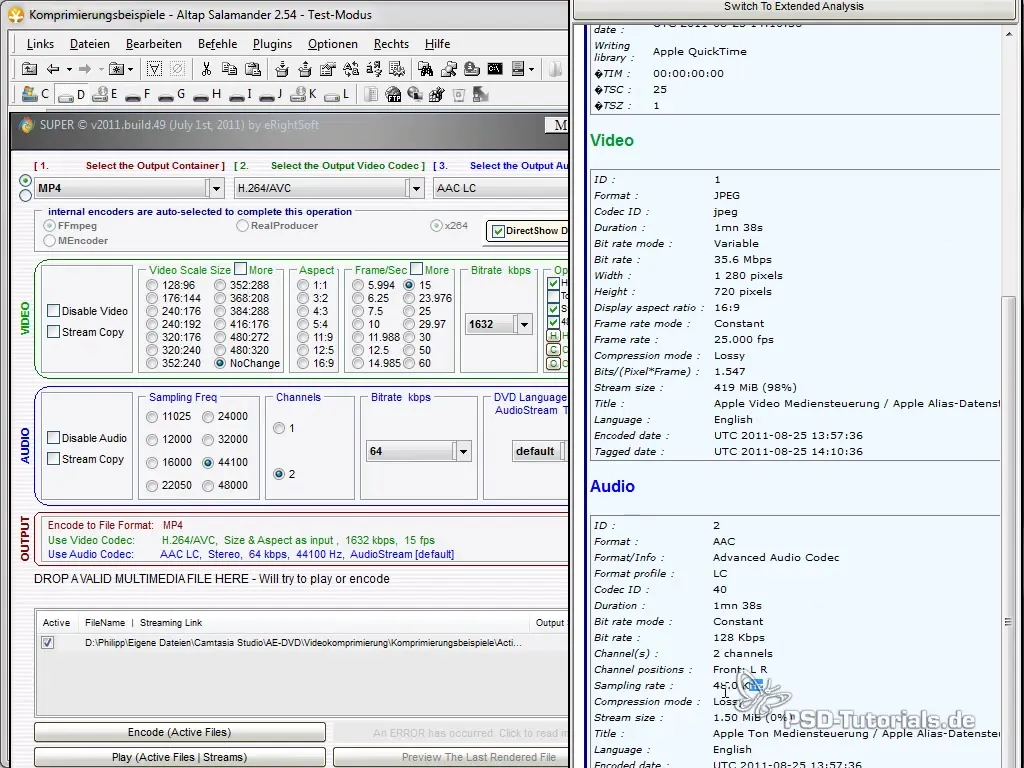The width and height of the screenshot is (1024, 768).
Task: Select 48000 sampling frequency
Action: pyautogui.click(x=208, y=485)
